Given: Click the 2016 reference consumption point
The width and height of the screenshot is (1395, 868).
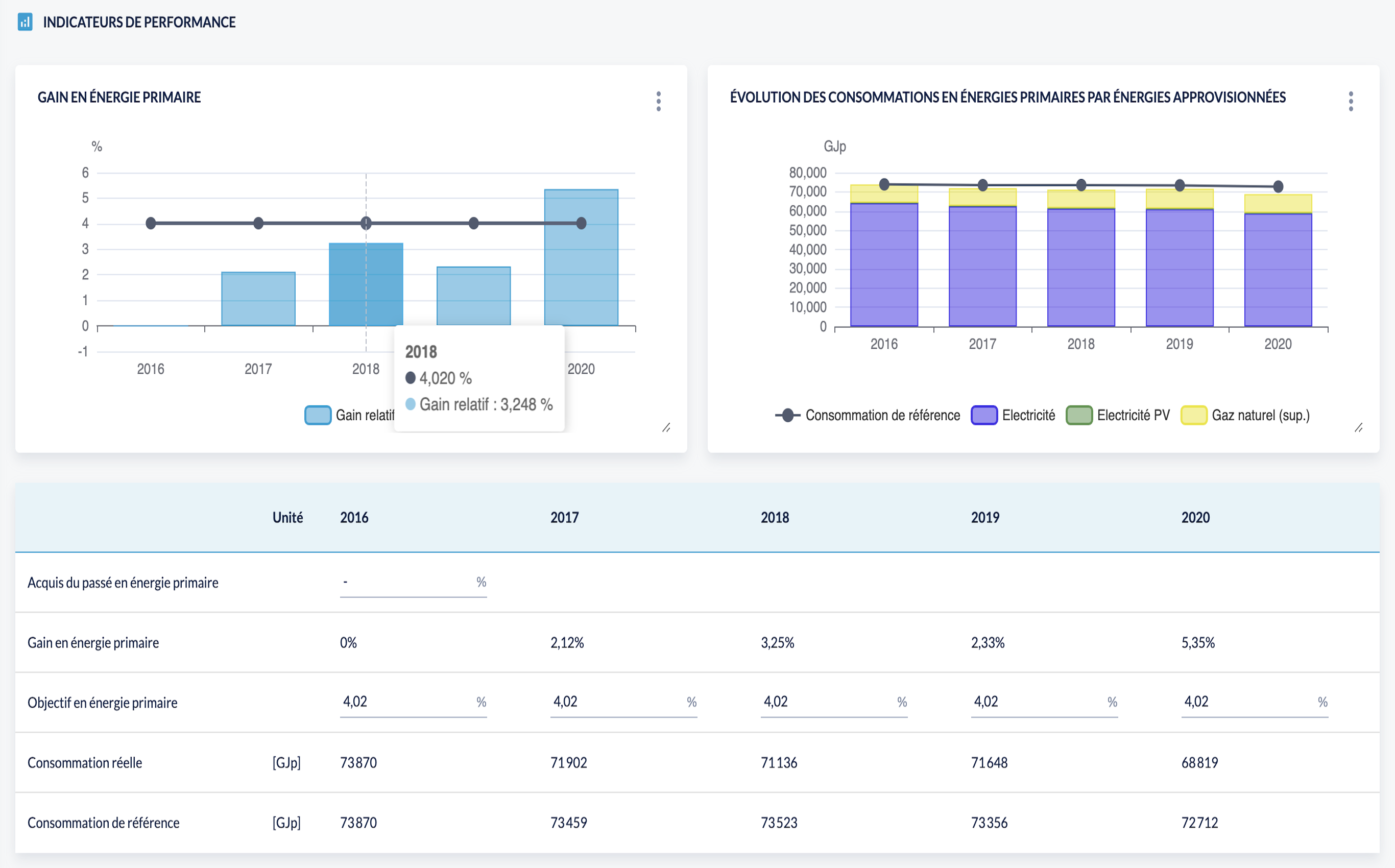Looking at the screenshot, I should 884,184.
